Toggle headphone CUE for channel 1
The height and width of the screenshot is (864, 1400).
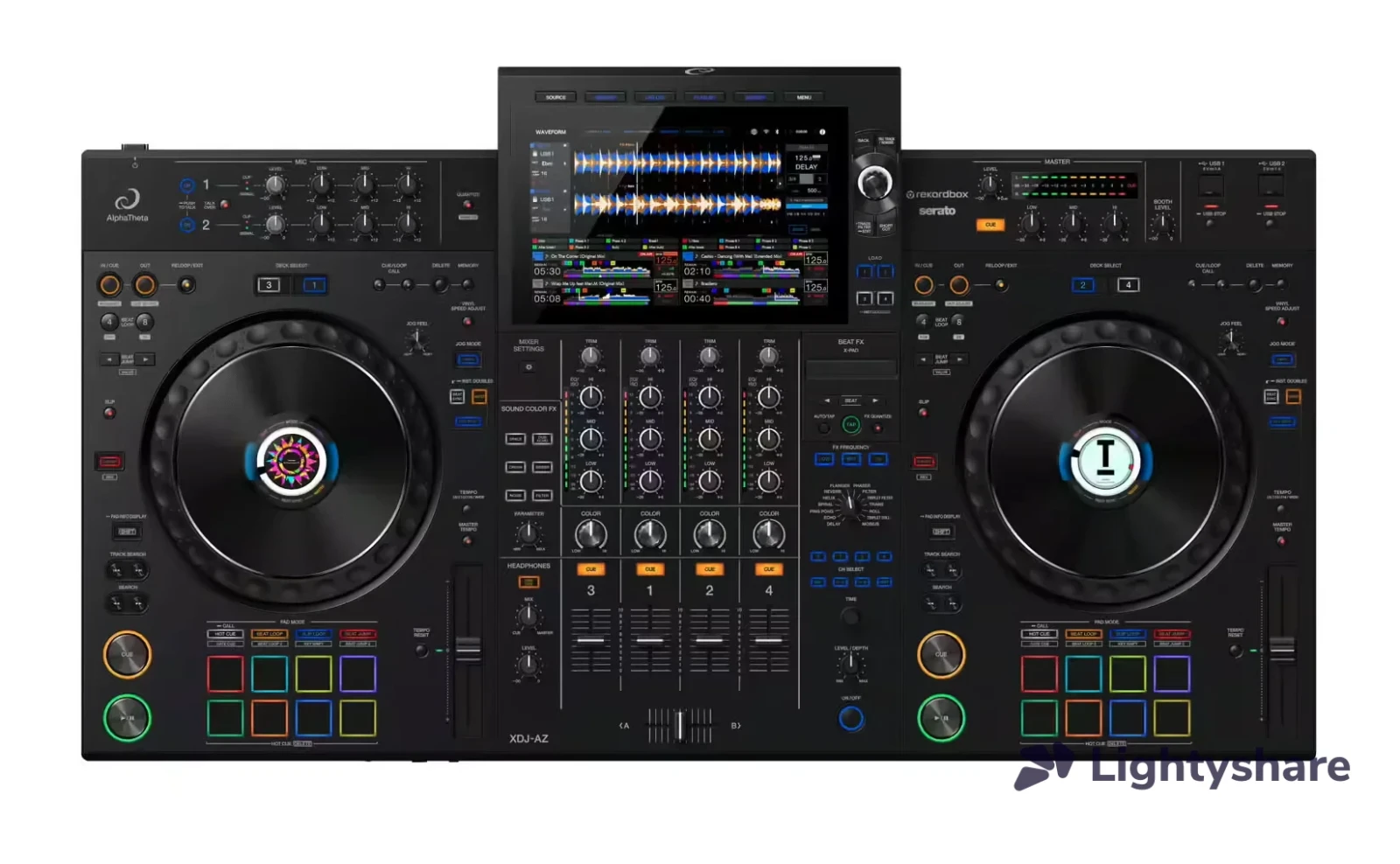coord(650,569)
